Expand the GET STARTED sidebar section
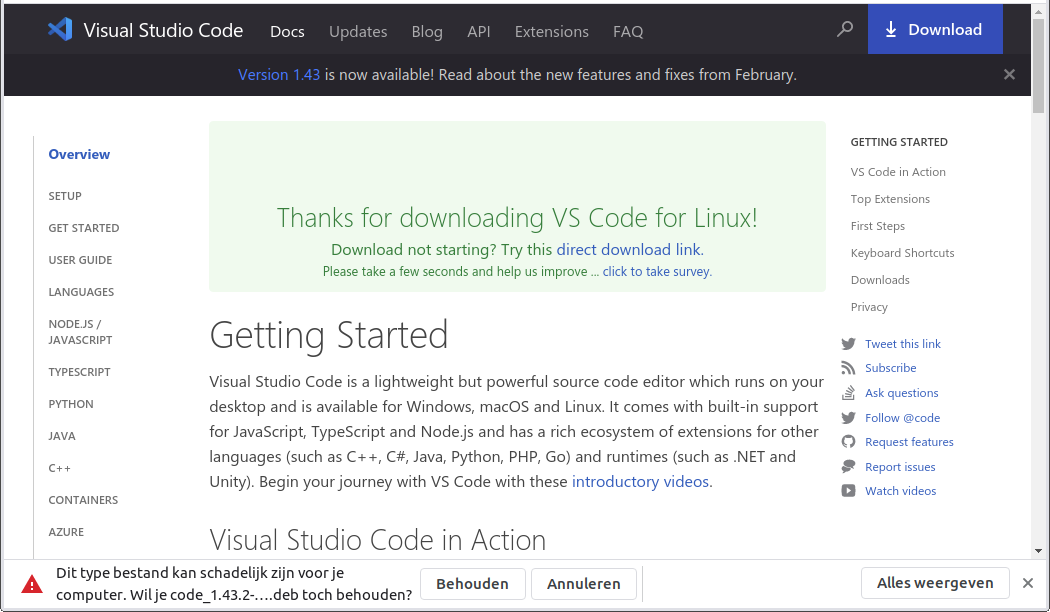The height and width of the screenshot is (612, 1050). coord(84,228)
